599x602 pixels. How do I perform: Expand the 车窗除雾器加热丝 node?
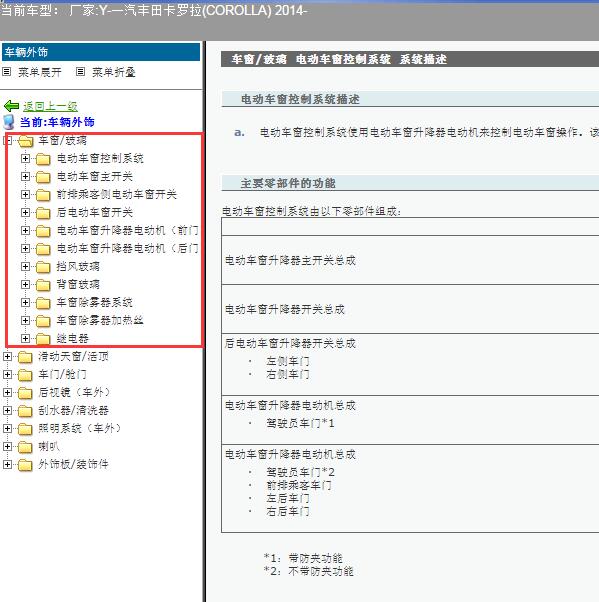[x=25, y=320]
